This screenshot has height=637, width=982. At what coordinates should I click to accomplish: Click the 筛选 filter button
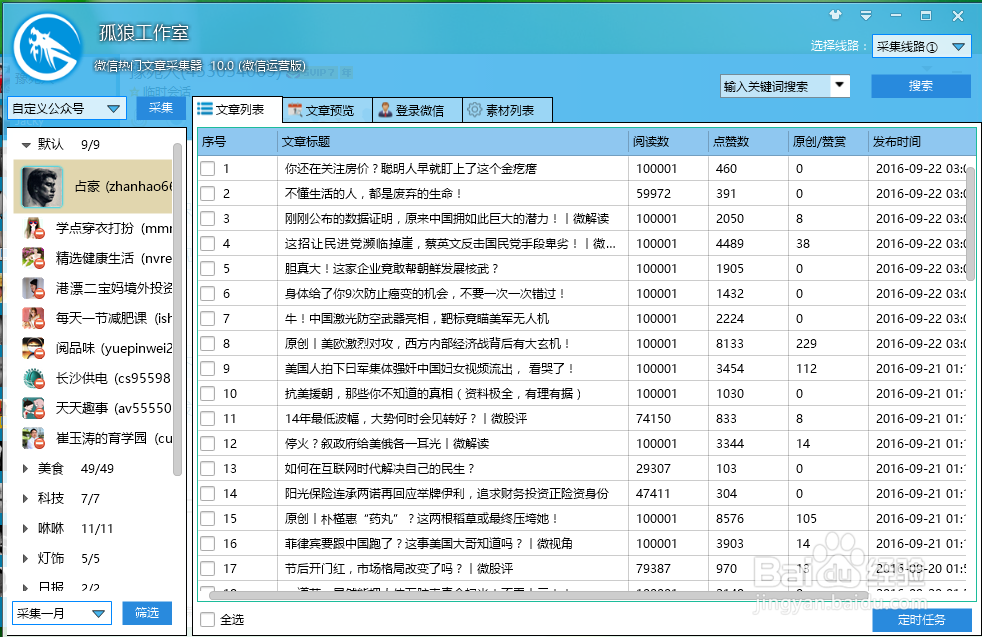[147, 613]
